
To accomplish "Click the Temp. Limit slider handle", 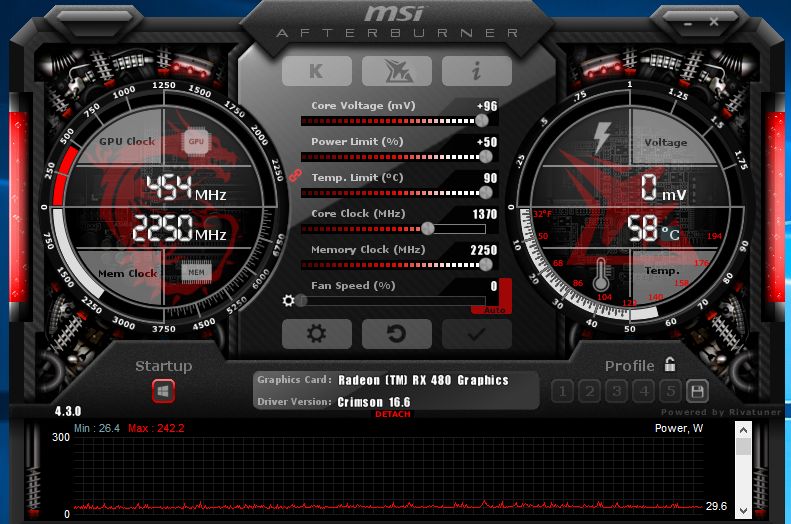I will (486, 193).
